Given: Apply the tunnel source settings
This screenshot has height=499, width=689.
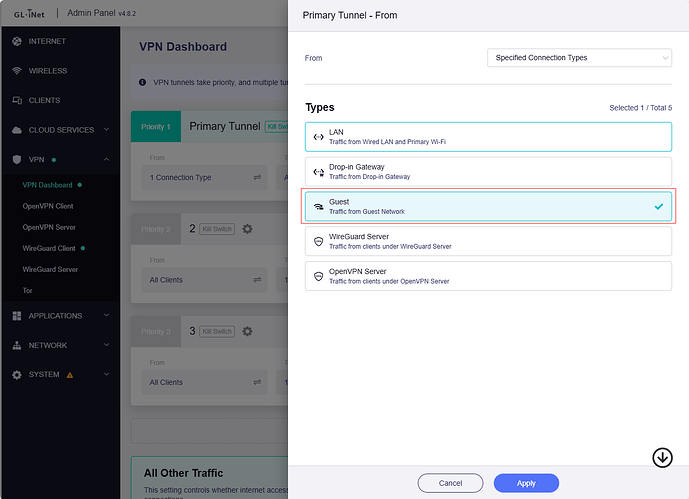Looking at the screenshot, I should click(x=527, y=482).
